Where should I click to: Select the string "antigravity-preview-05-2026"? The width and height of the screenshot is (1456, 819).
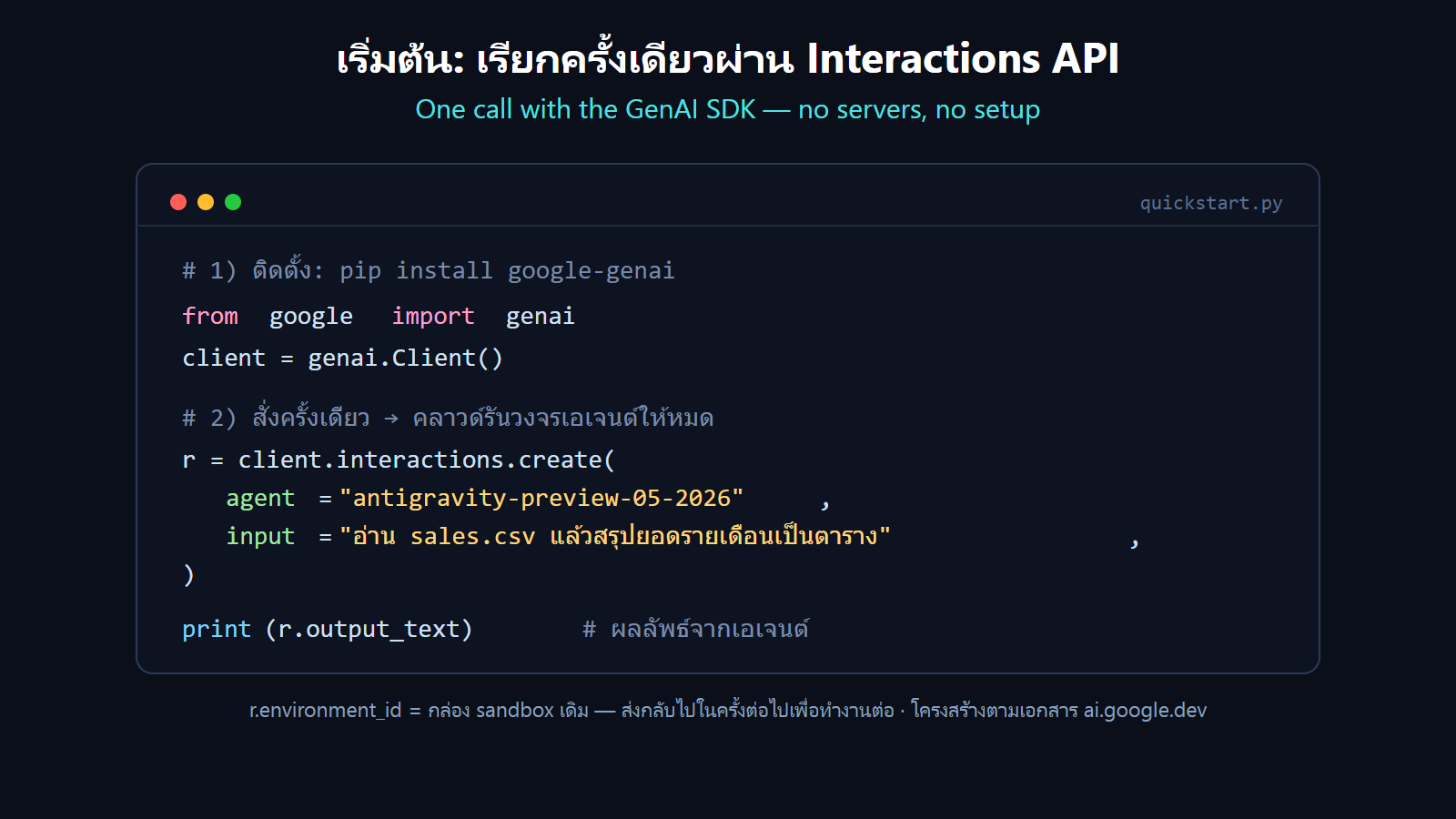tap(541, 498)
